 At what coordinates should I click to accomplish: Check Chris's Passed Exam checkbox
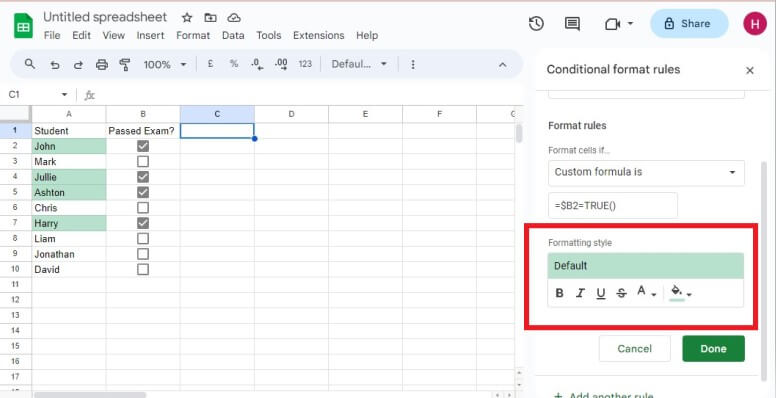[143, 207]
